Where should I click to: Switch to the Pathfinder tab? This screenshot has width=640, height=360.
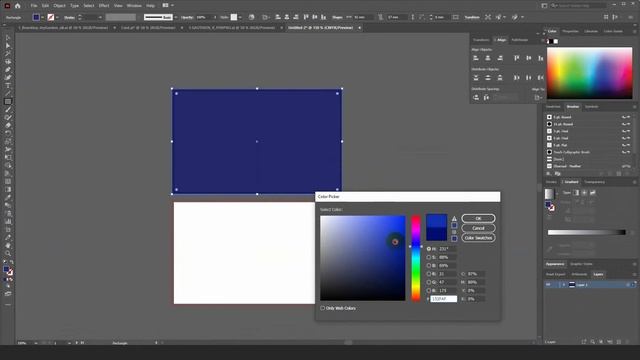(520, 40)
